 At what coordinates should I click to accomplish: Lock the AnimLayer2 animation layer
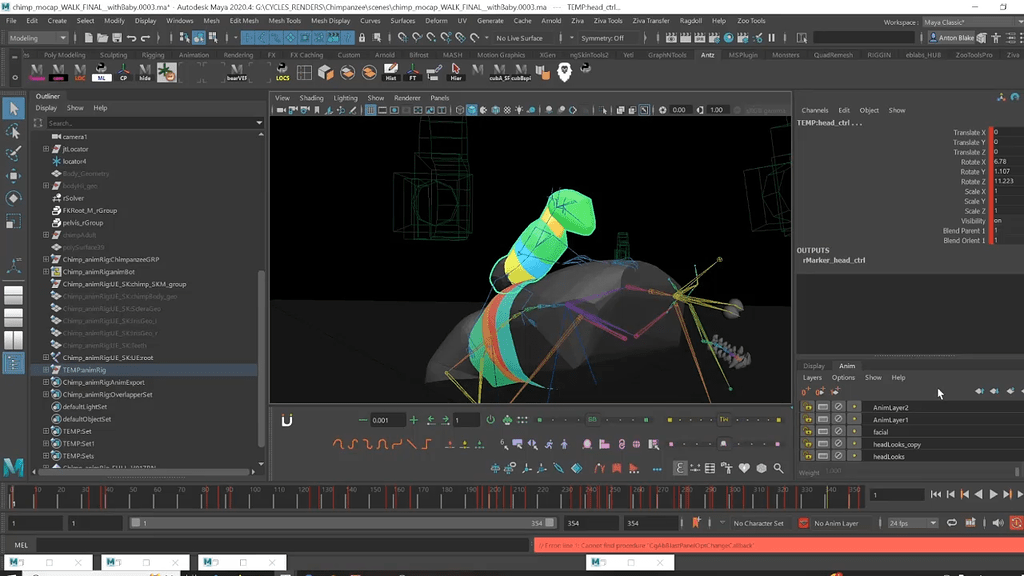[x=807, y=407]
